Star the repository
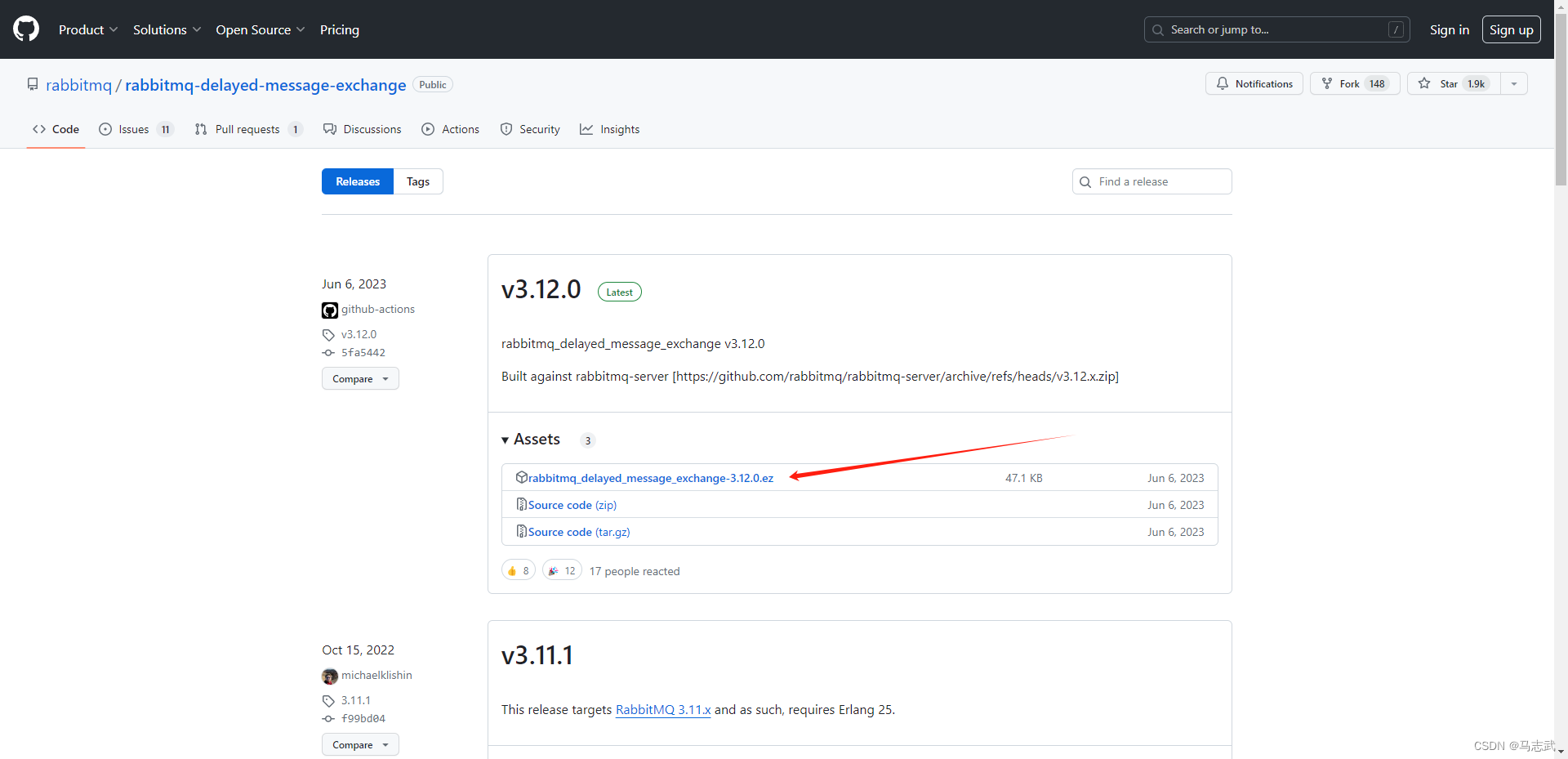The width and height of the screenshot is (1568, 759). (x=1454, y=83)
